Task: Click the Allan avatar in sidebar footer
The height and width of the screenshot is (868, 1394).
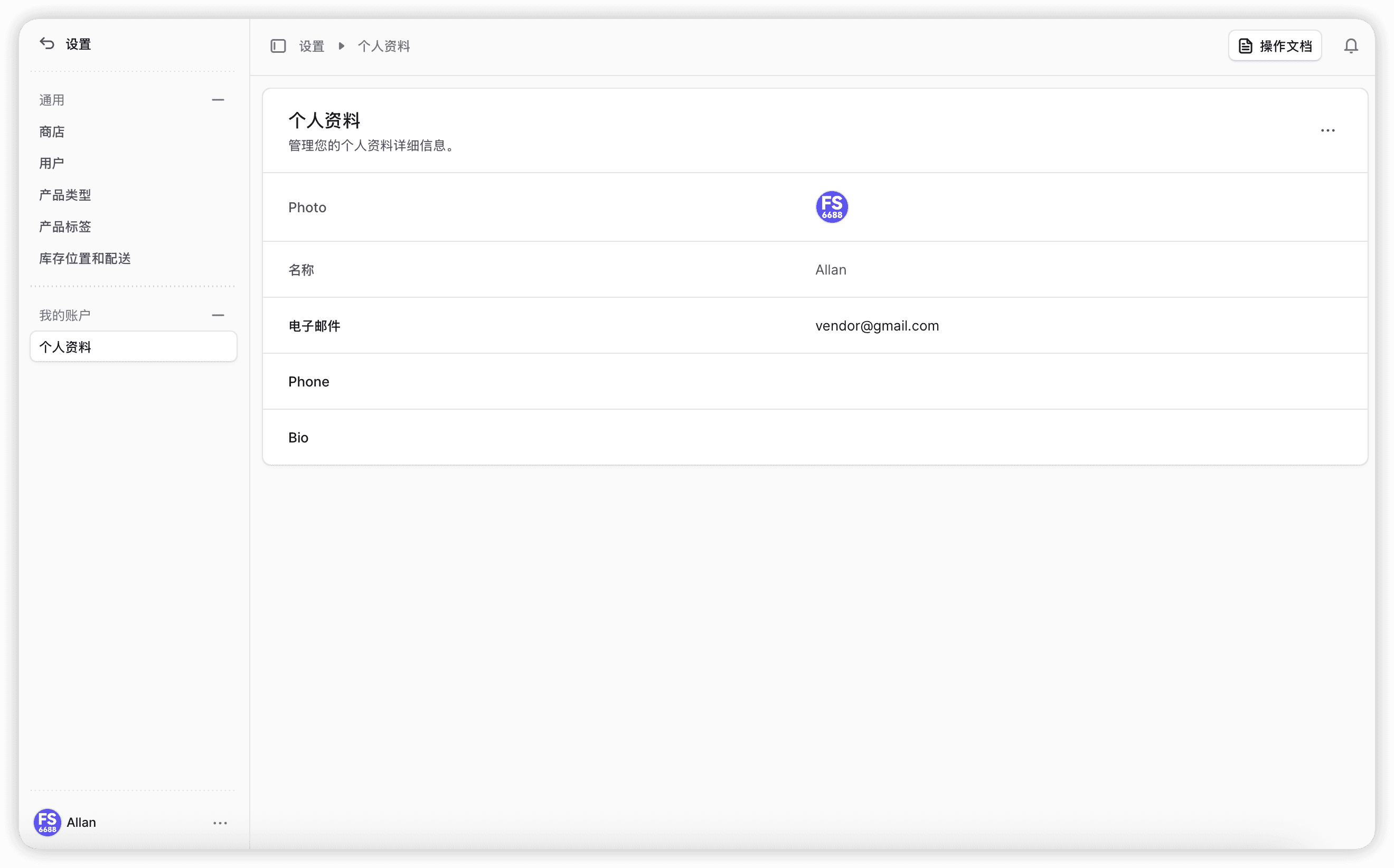Action: click(47, 822)
